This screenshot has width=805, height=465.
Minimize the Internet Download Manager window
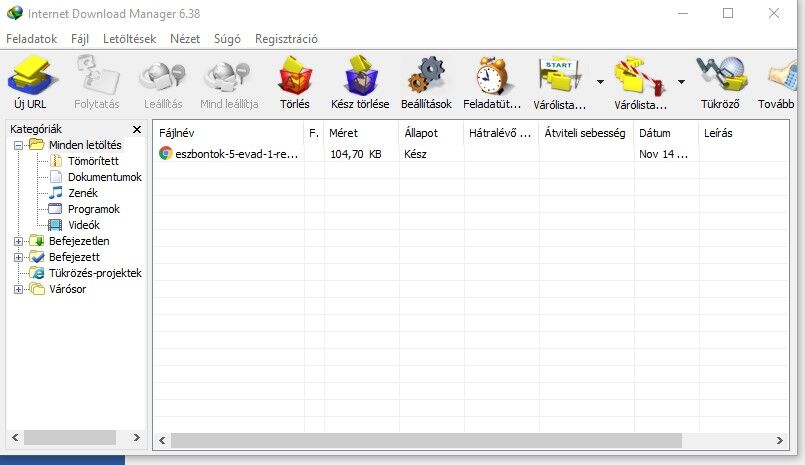(x=683, y=13)
